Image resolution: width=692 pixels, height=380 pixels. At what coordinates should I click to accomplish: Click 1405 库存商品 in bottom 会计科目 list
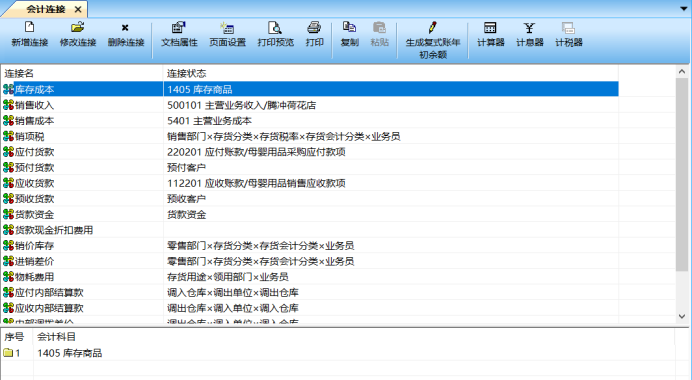coord(70,353)
